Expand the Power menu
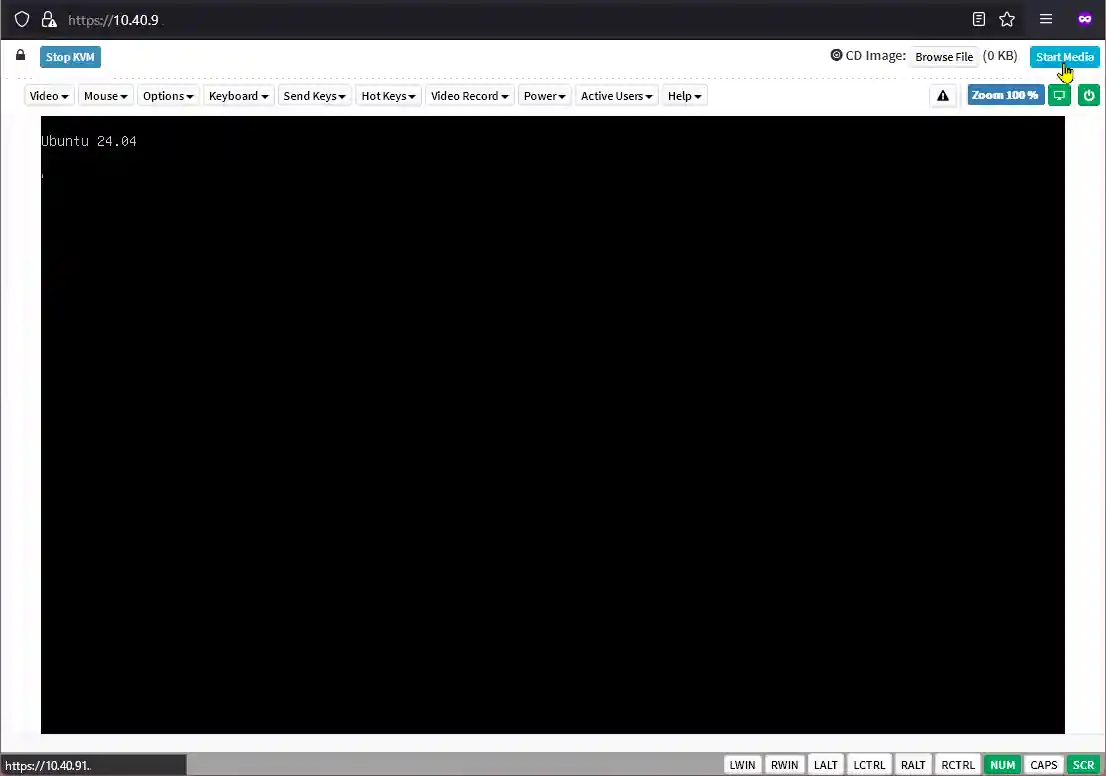 point(544,96)
